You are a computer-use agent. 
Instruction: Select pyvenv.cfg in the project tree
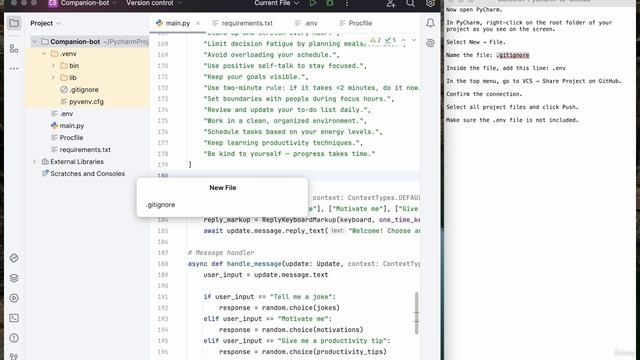point(86,102)
